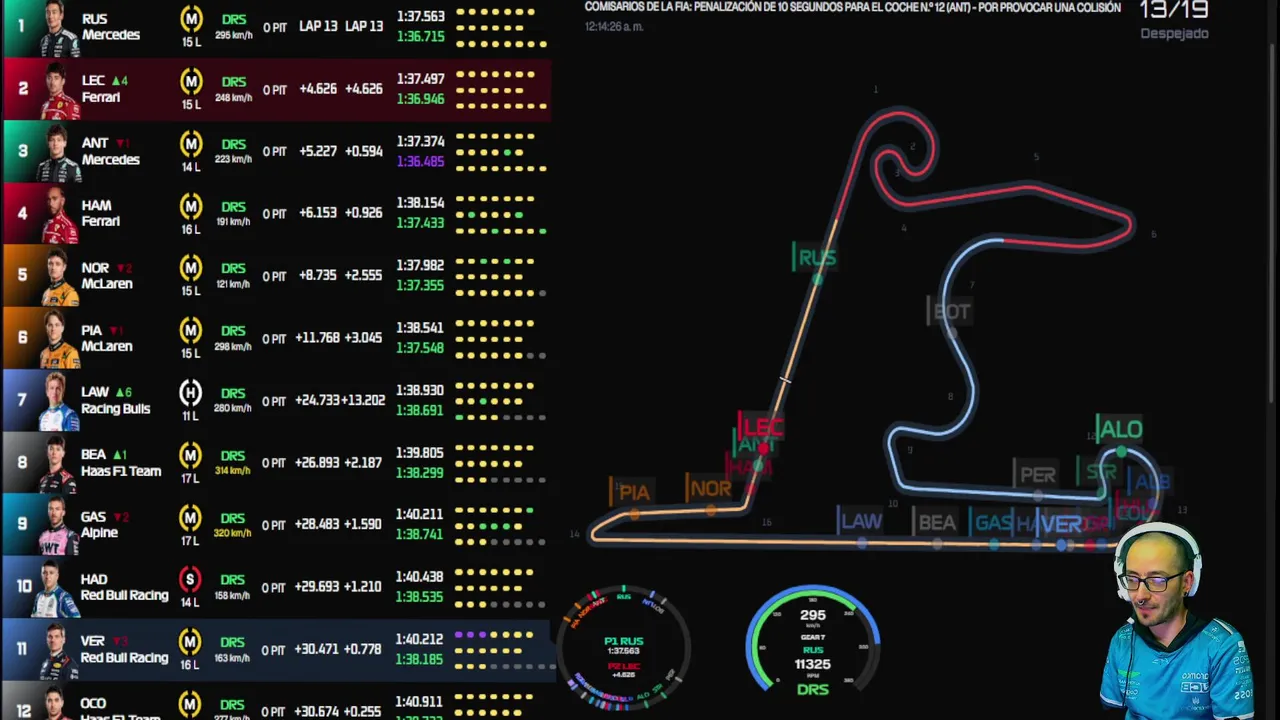Click the DRS indicator in the VER row
Viewport: 1280px width, 720px height.
pyautogui.click(x=233, y=642)
